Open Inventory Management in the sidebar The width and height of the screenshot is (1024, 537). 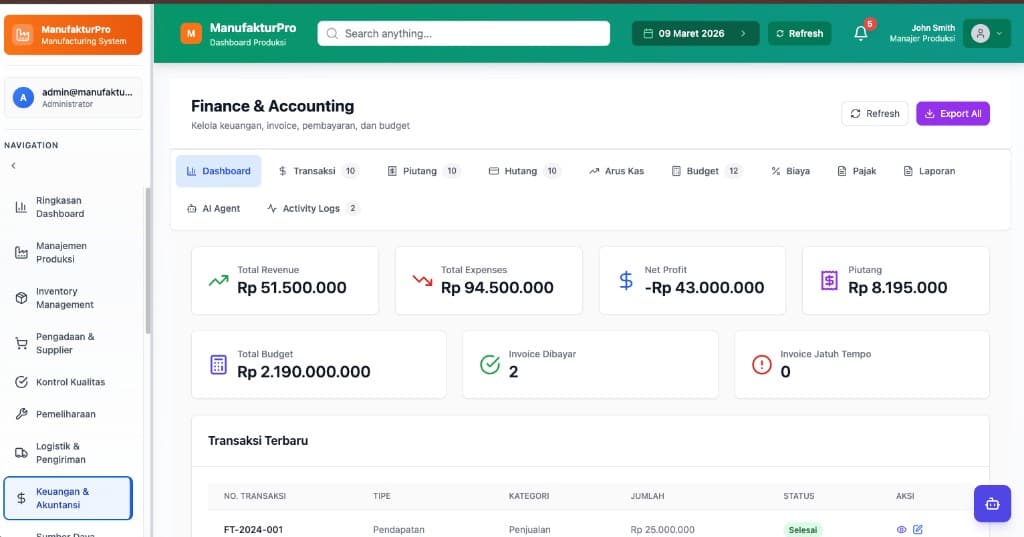(65, 298)
